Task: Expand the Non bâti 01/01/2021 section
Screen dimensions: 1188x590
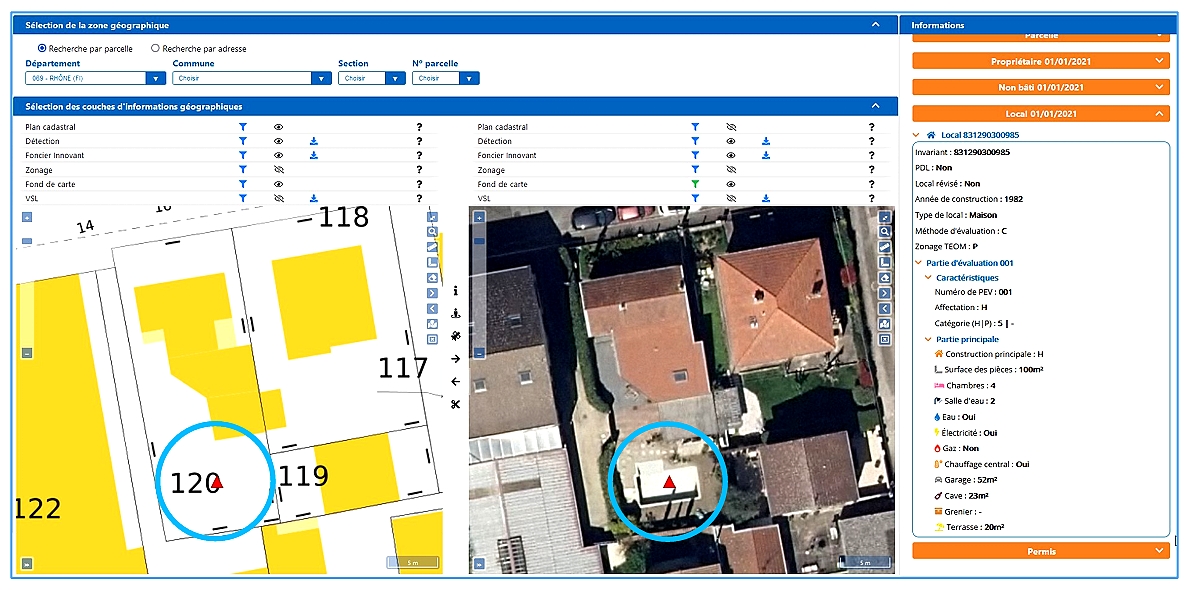Action: tap(1041, 88)
